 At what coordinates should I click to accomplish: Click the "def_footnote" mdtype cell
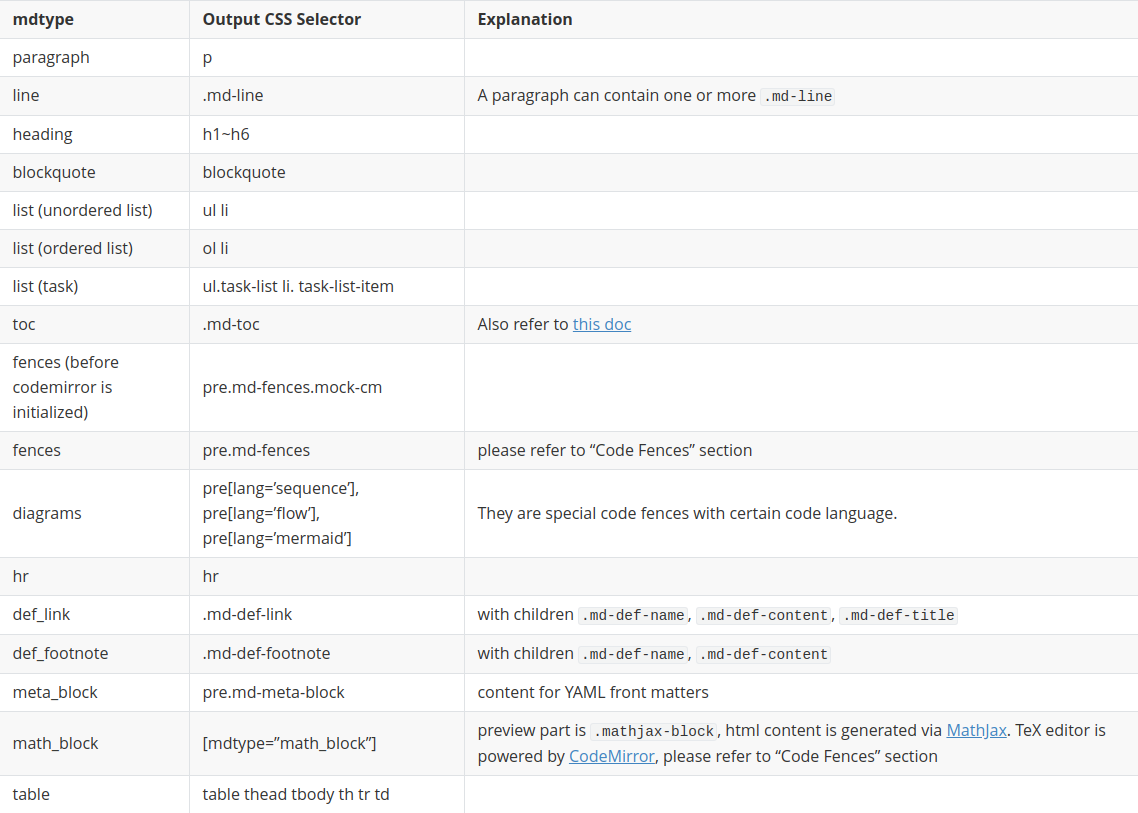pyautogui.click(x=60, y=653)
